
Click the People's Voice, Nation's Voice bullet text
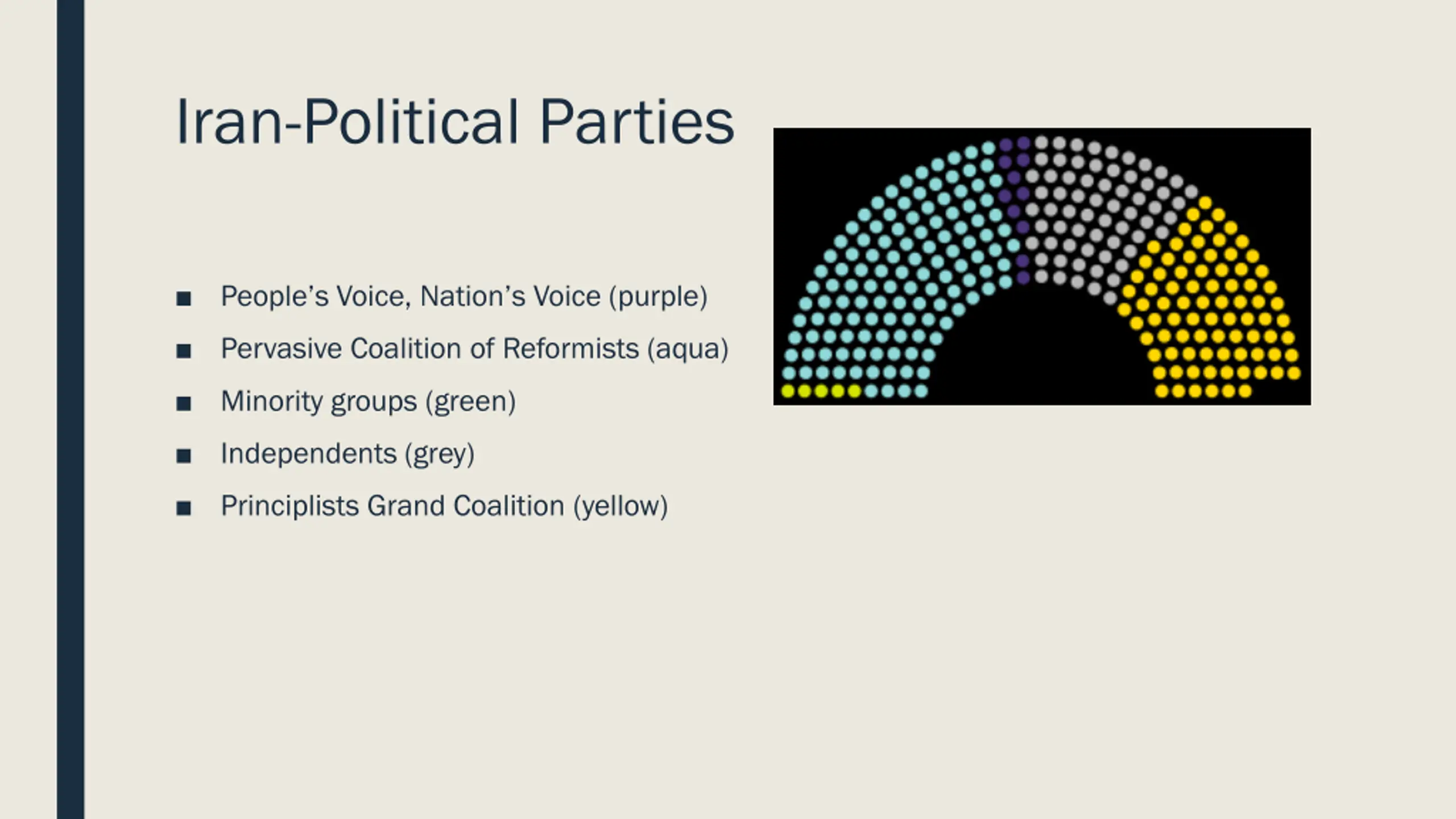coord(464,296)
